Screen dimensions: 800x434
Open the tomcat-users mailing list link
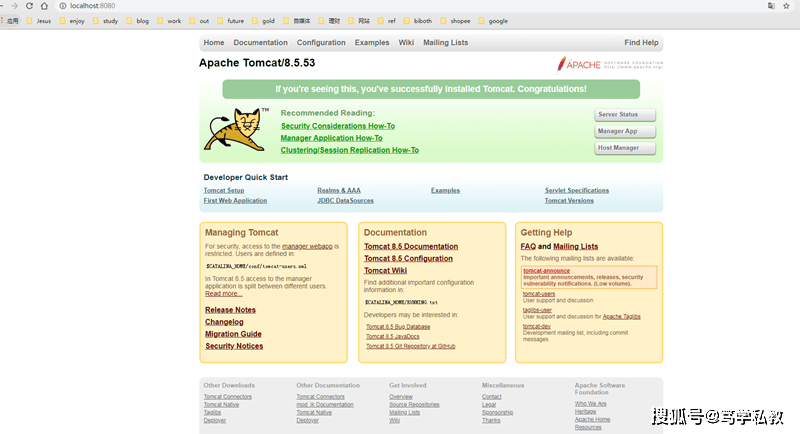tap(539, 294)
